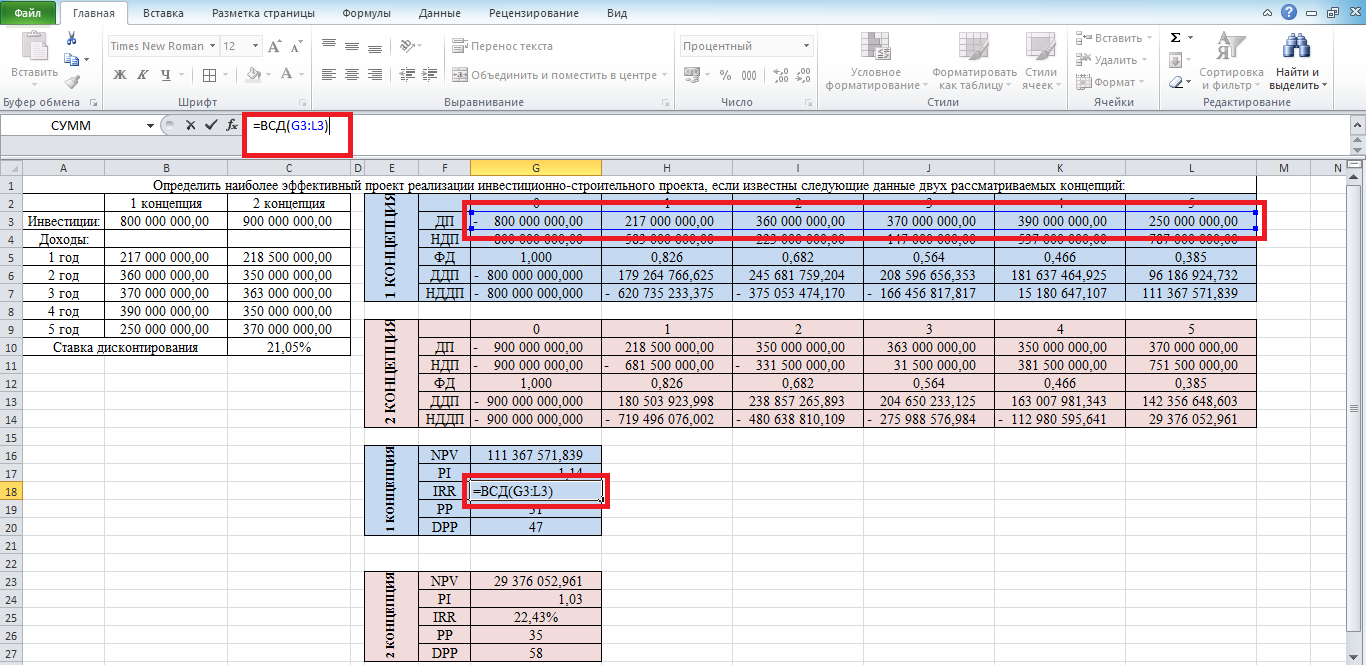Switch to the Рецензирование tab
This screenshot has width=1366, height=665.
point(533,13)
